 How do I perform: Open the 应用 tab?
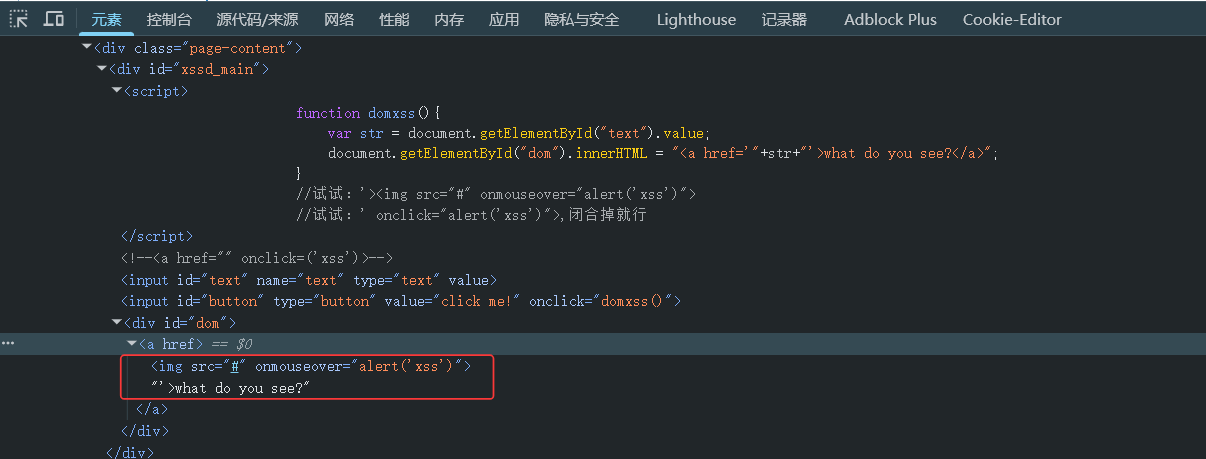pyautogui.click(x=504, y=19)
